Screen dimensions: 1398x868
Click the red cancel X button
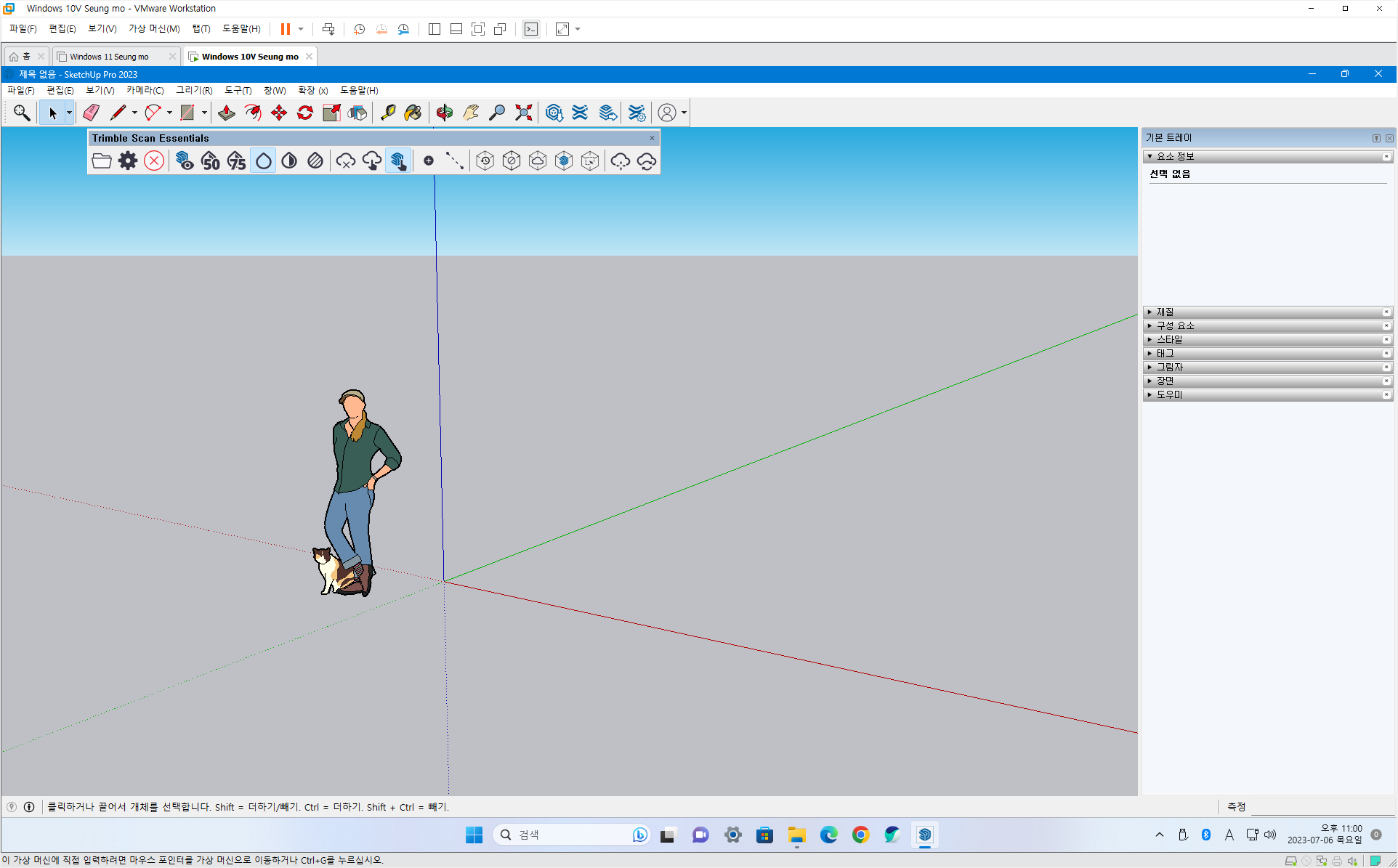point(154,161)
